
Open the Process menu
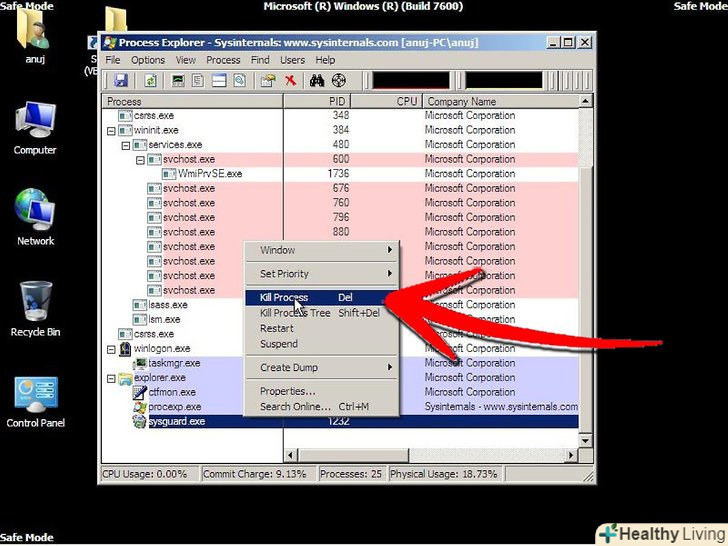pos(223,60)
